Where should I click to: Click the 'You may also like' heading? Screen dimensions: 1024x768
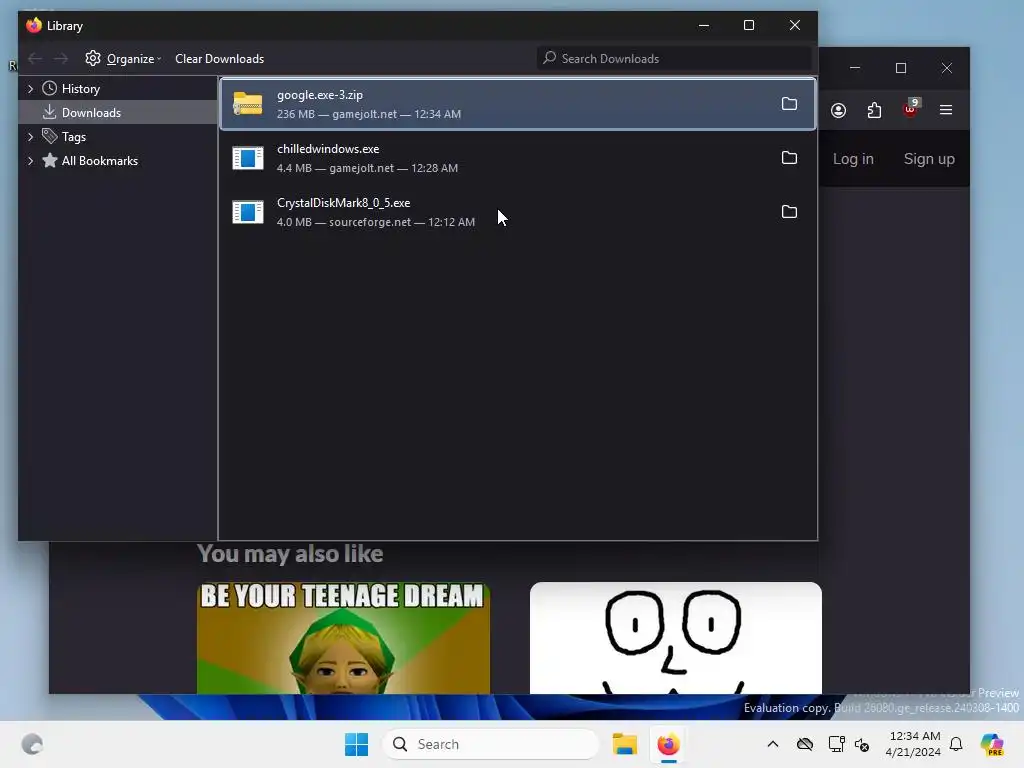pyautogui.click(x=290, y=554)
